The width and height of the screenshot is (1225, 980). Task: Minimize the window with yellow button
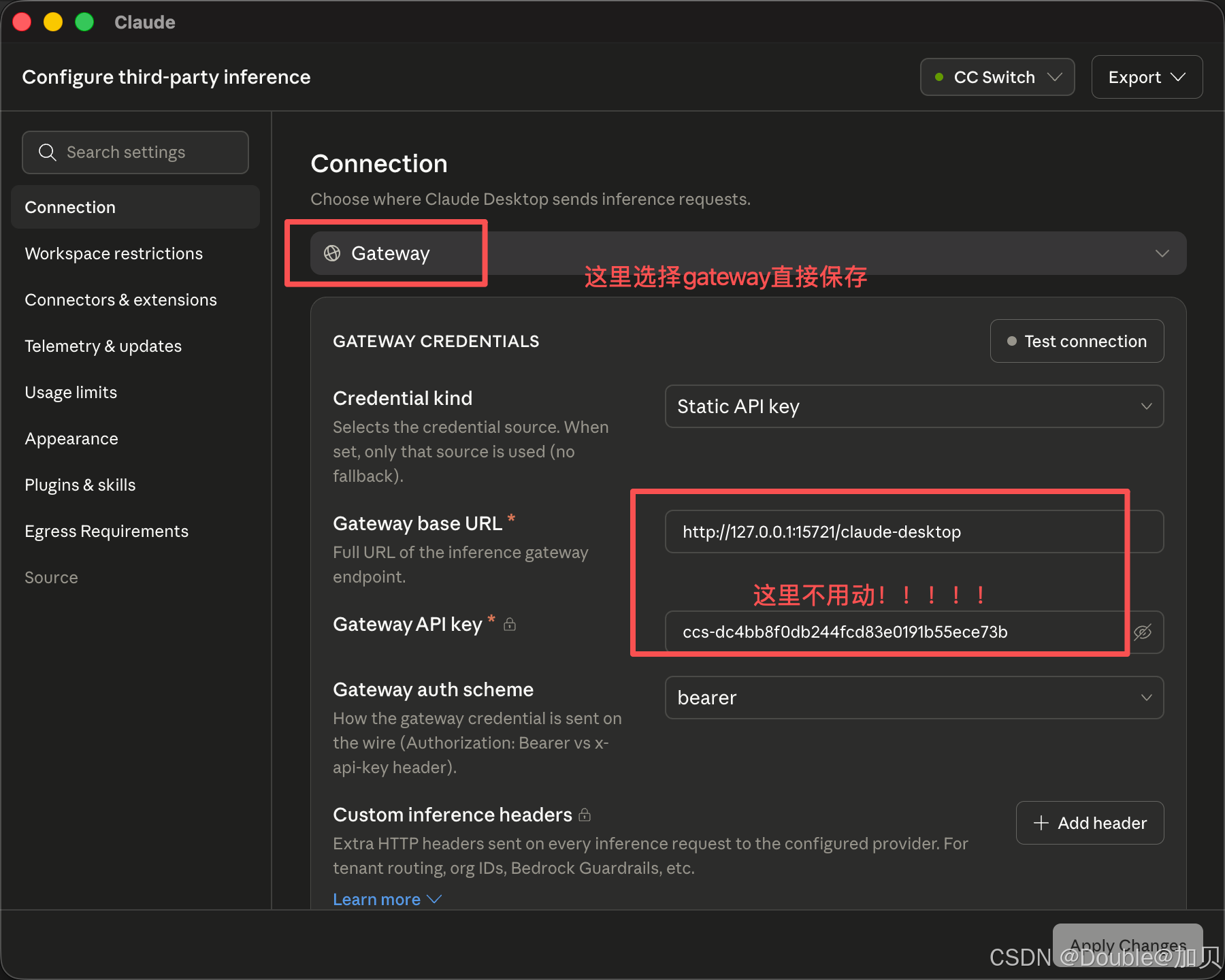tap(53, 22)
